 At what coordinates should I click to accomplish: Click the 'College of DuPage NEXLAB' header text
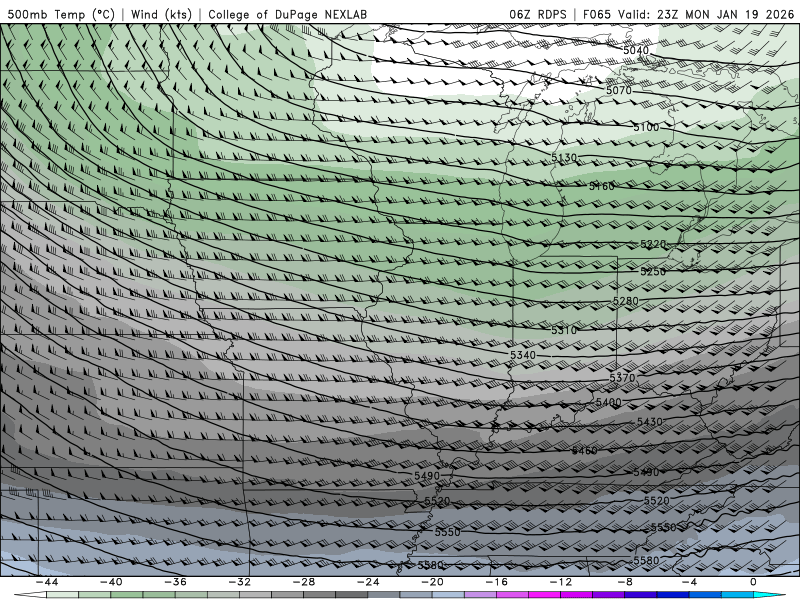tap(287, 14)
